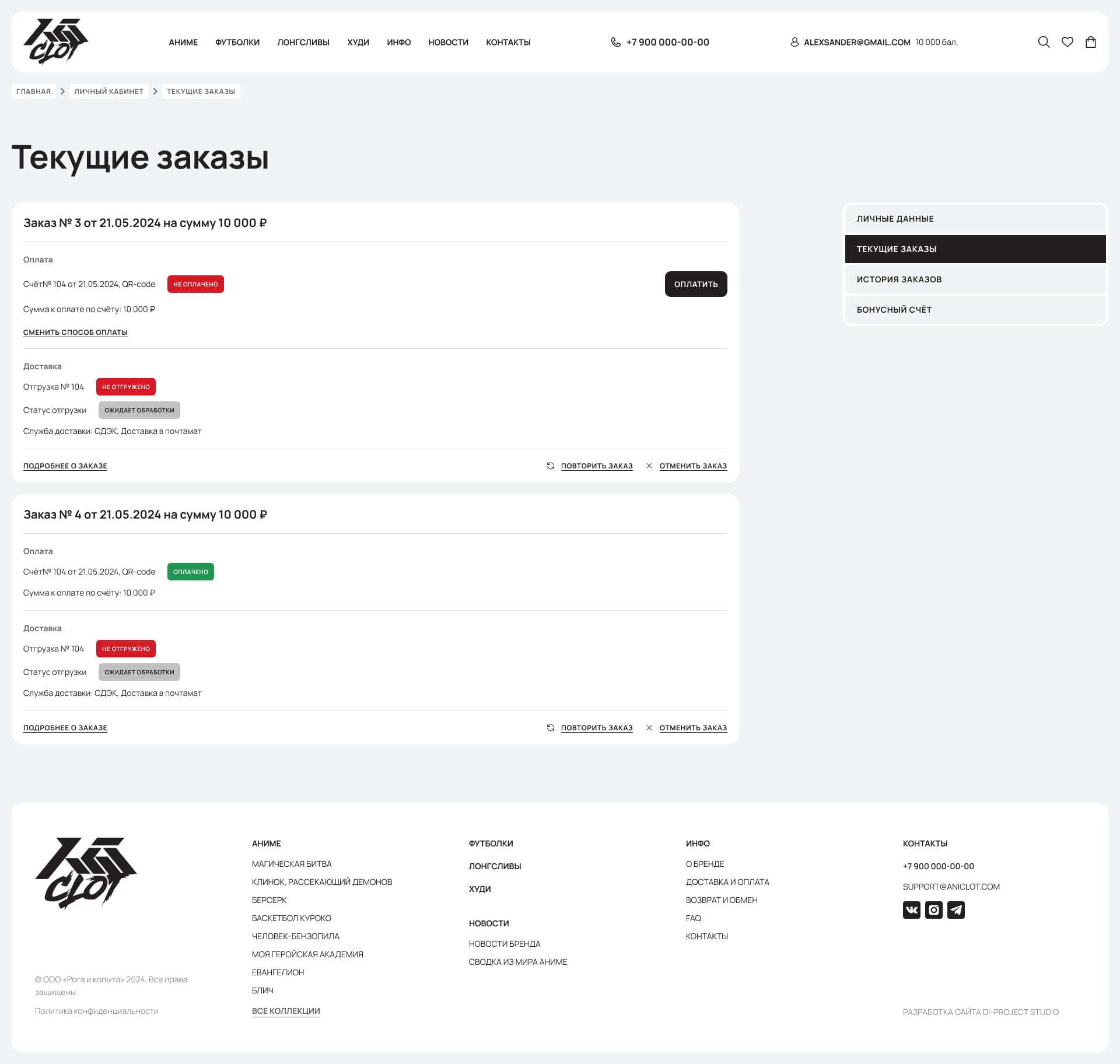Open the Telegram icon in footer
Image resolution: width=1120 pixels, height=1064 pixels.
coord(956,909)
